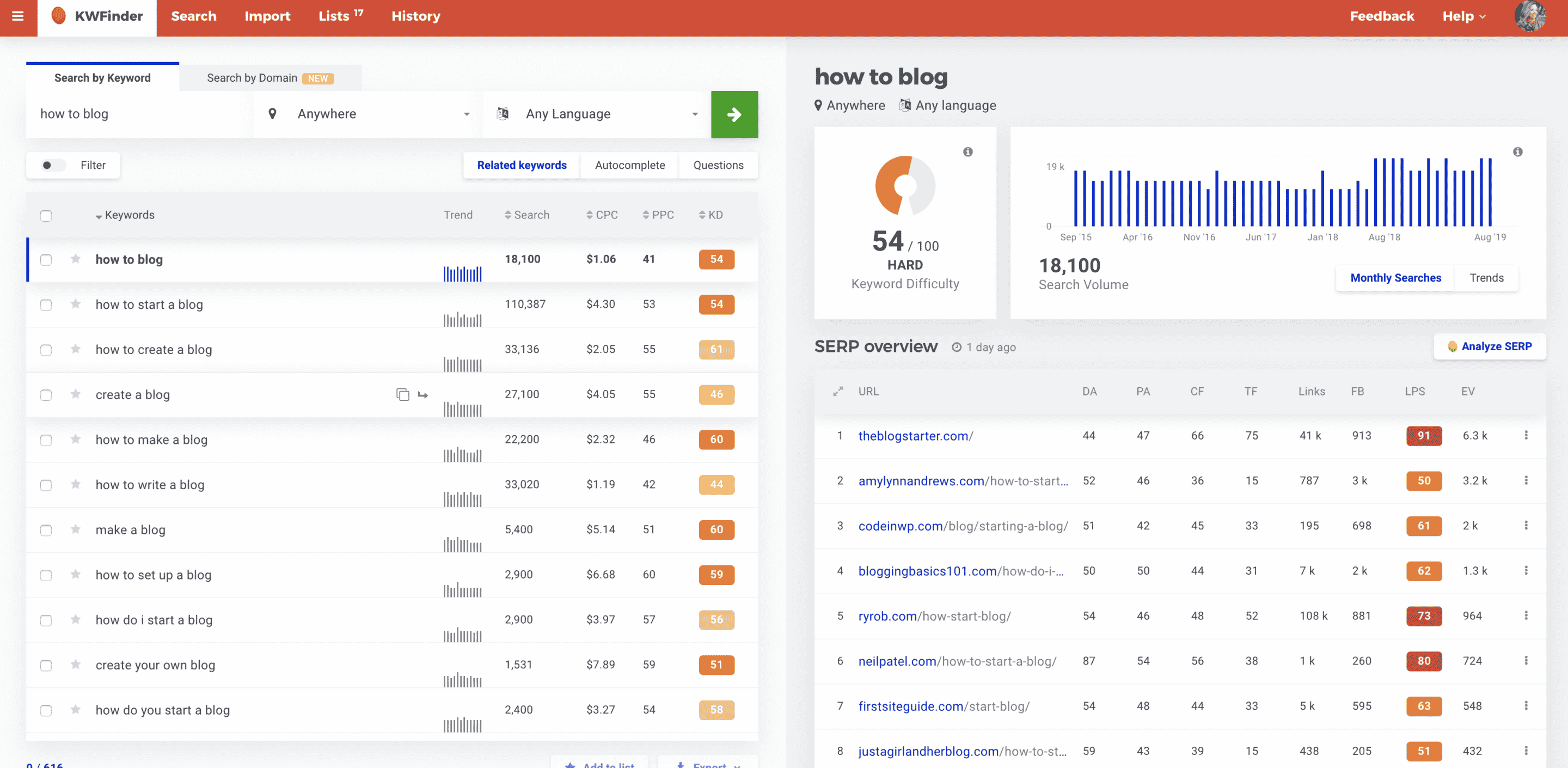This screenshot has height=768, width=1568.
Task: Switch chart to Trends view
Action: 1486,278
